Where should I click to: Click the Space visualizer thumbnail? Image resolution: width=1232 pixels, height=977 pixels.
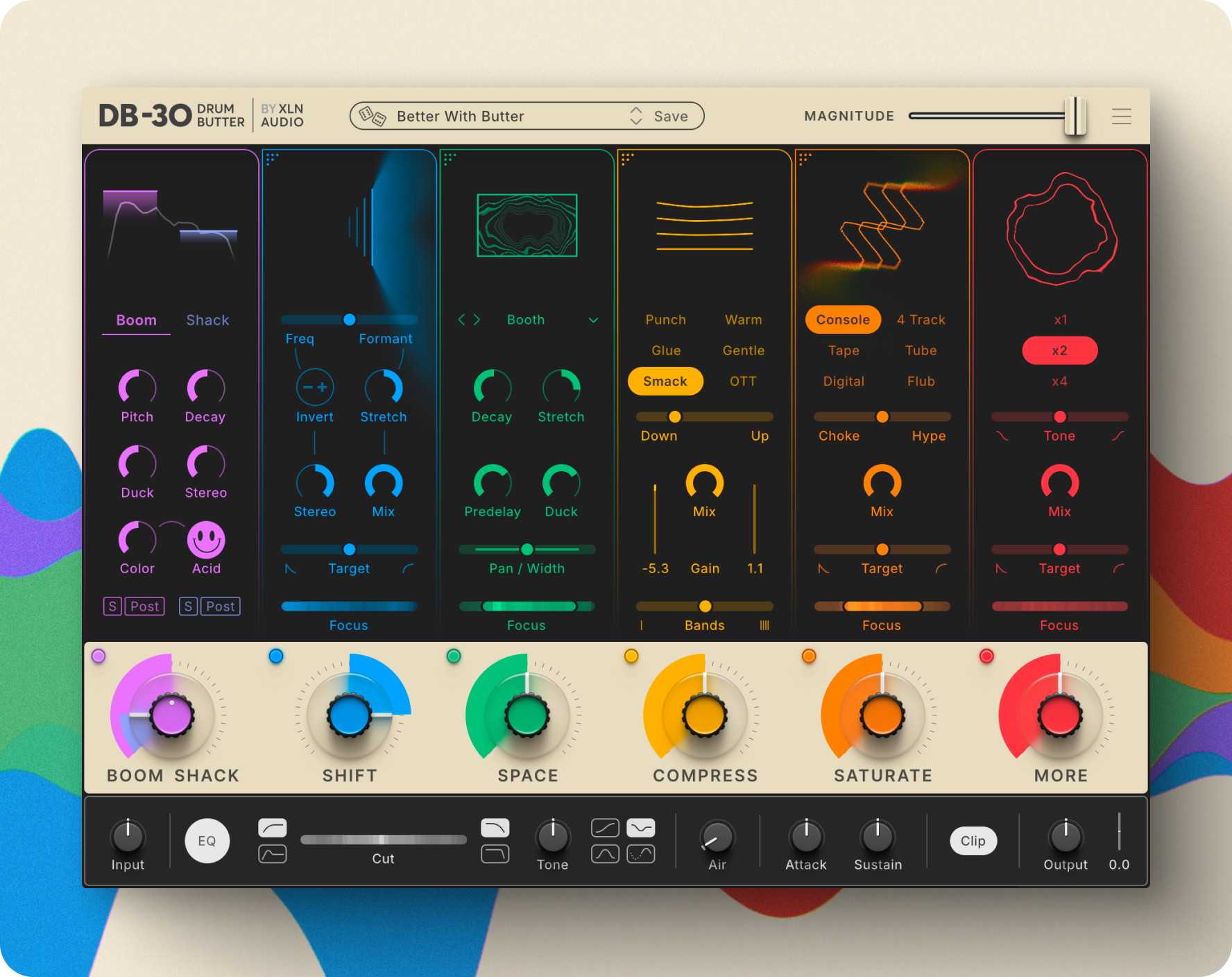coord(527,226)
